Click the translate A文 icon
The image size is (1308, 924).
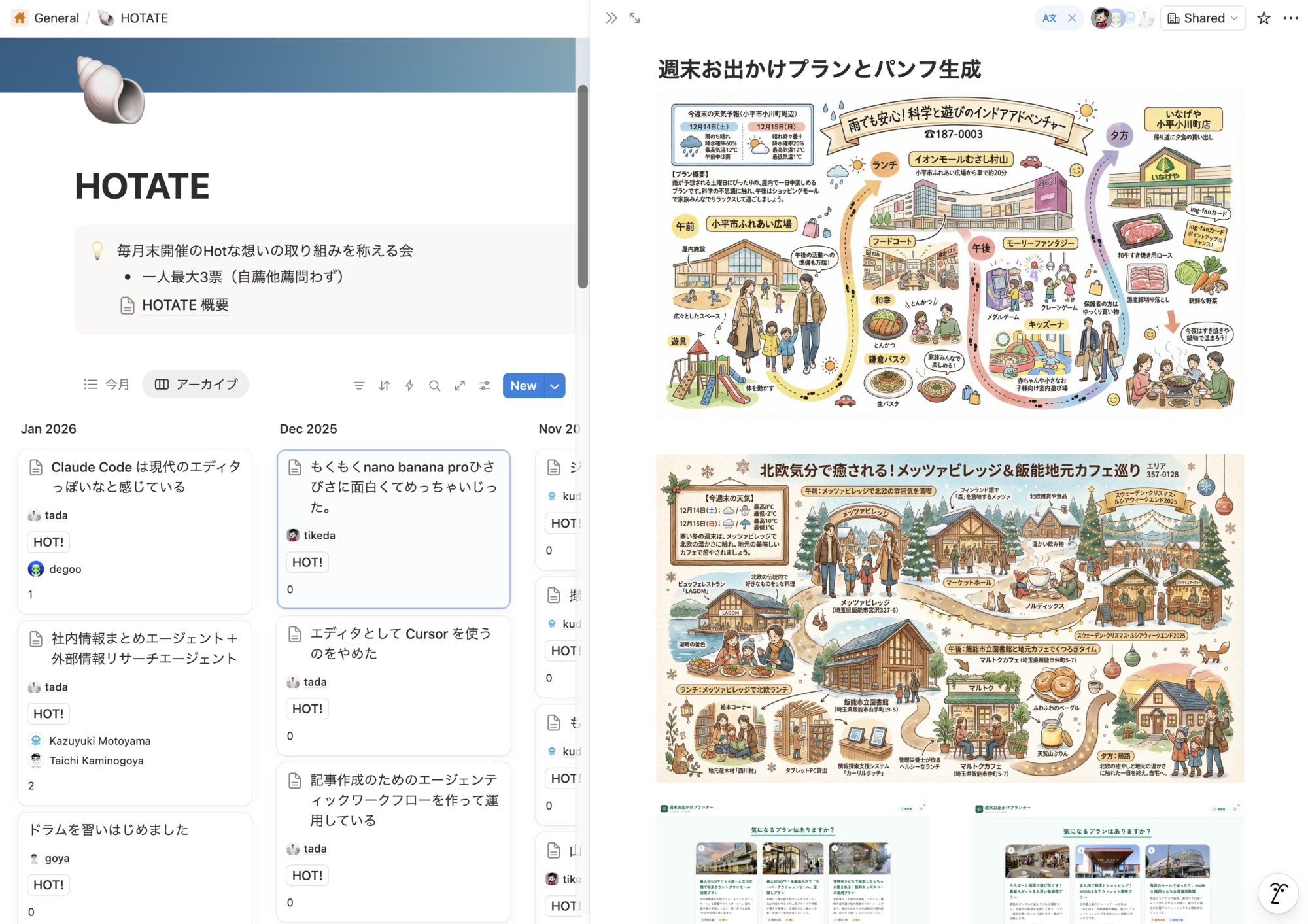tap(1049, 18)
